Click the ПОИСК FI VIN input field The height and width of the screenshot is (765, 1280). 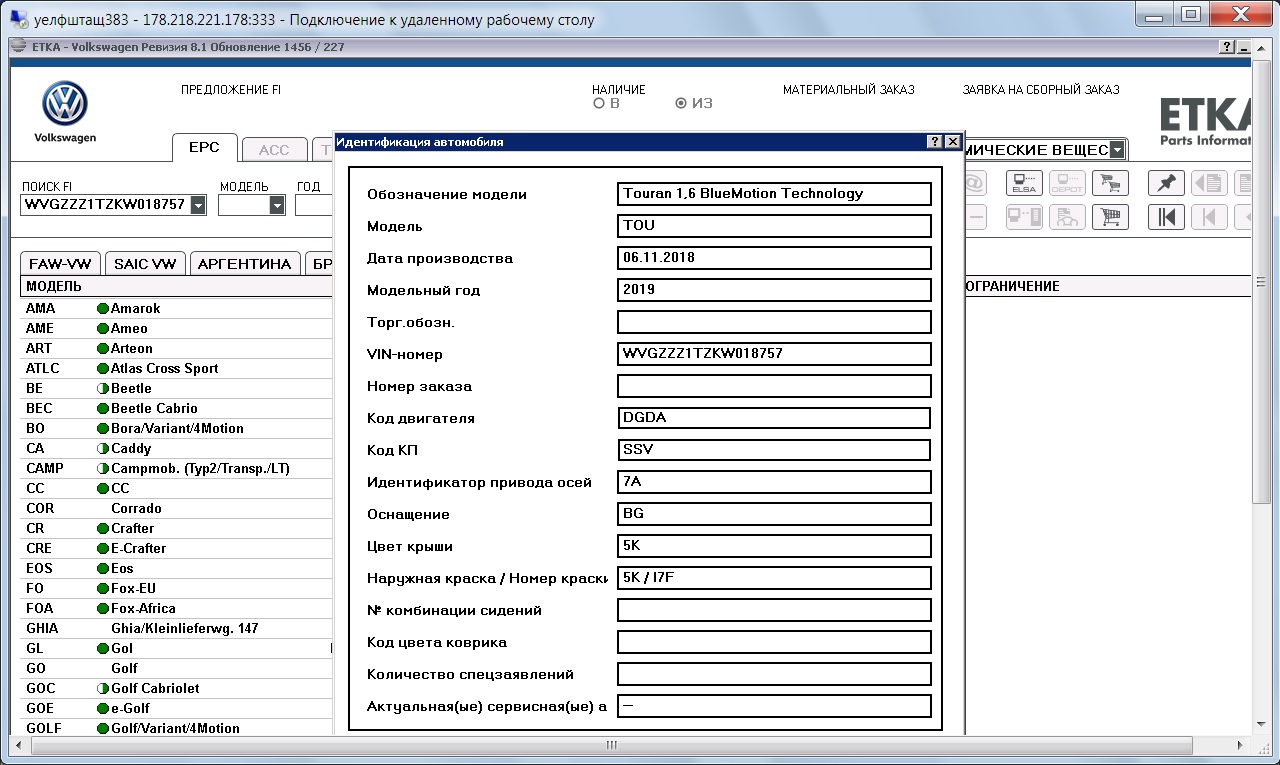(104, 204)
